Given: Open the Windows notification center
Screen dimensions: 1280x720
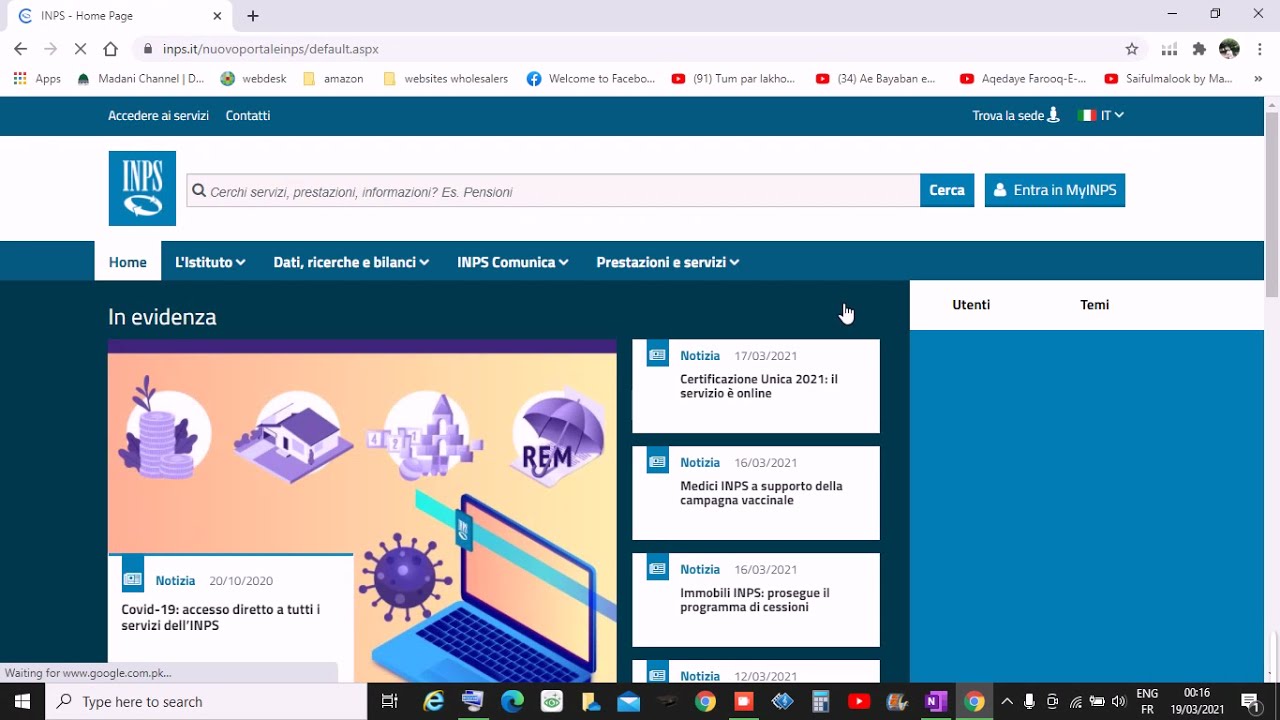Looking at the screenshot, I should 1250,701.
